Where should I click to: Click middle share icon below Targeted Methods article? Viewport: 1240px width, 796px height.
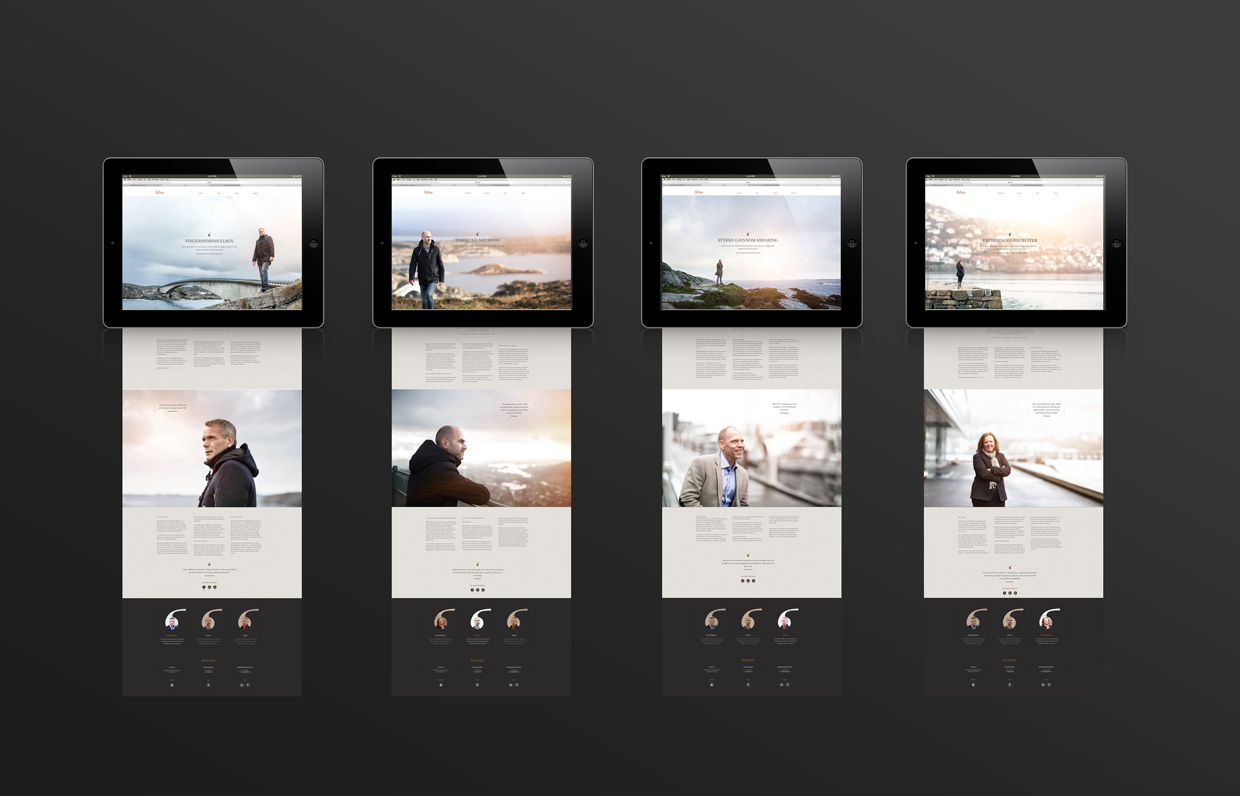point(478,590)
